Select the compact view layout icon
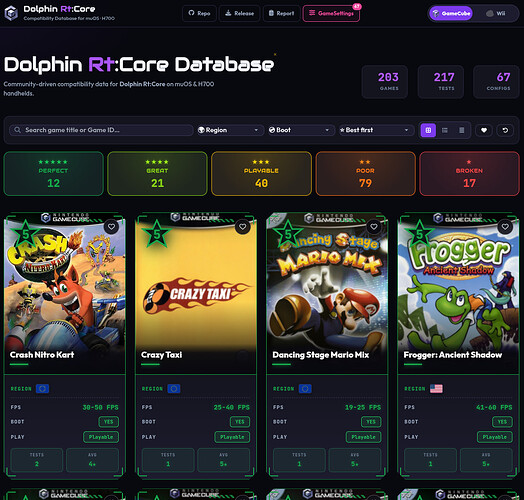The width and height of the screenshot is (524, 500). coord(462,130)
